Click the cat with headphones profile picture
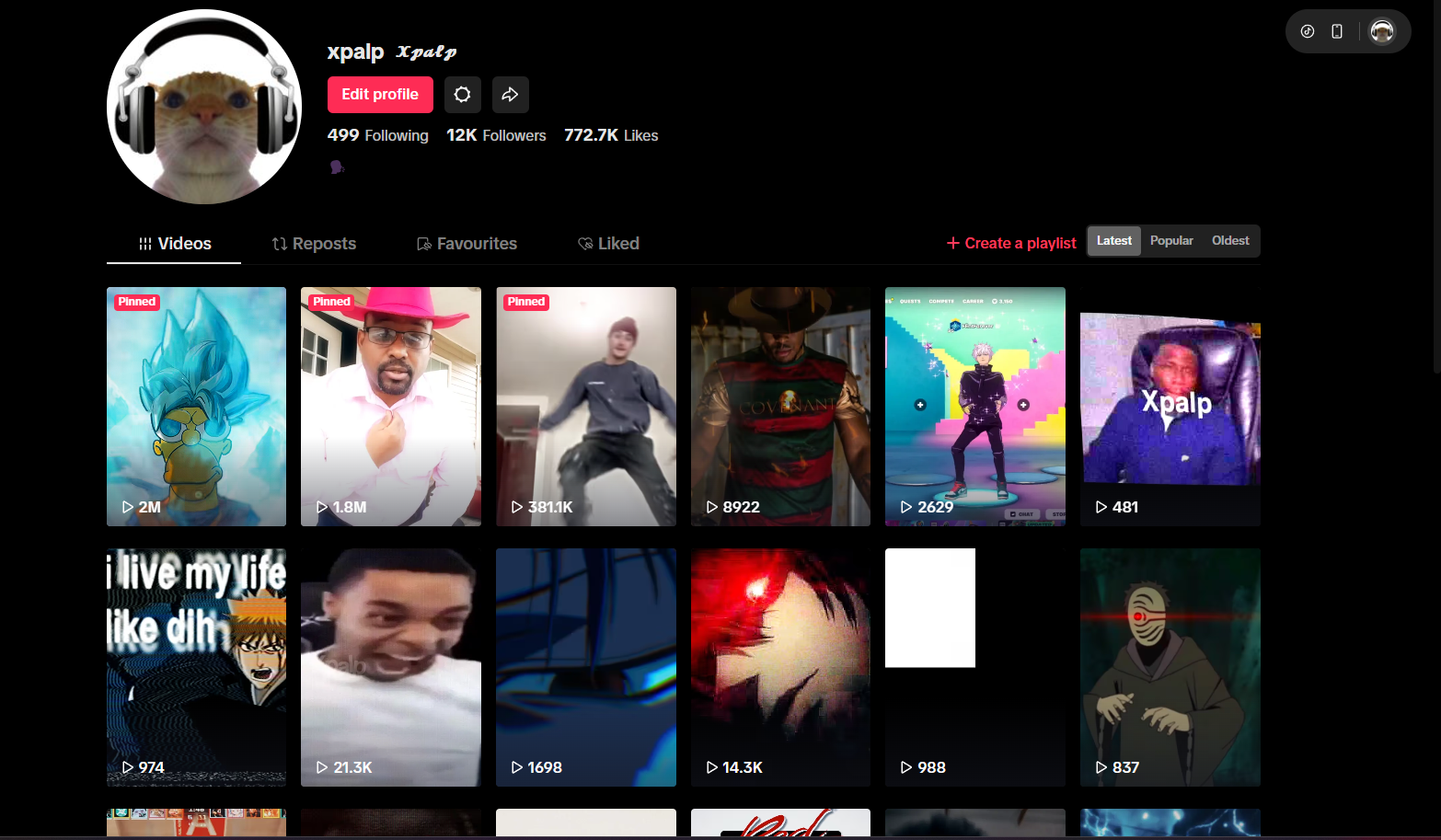The height and width of the screenshot is (840, 1441). click(204, 107)
